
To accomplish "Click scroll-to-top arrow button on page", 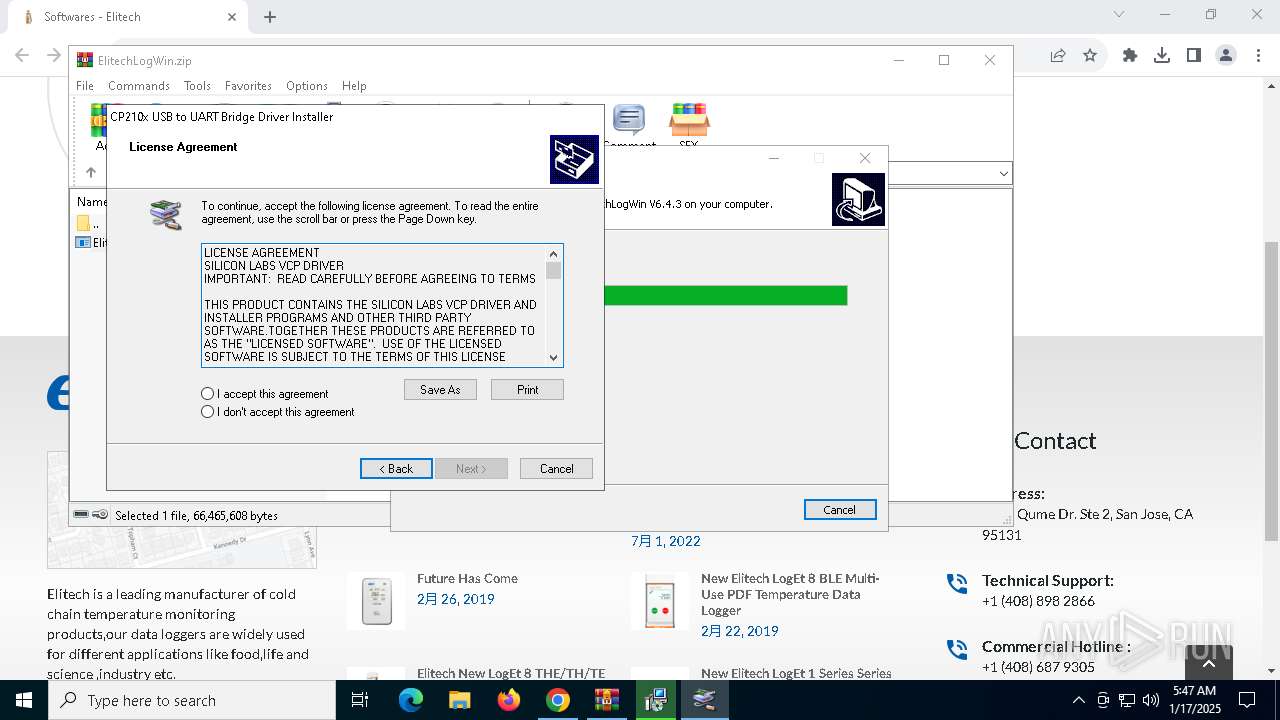I will [1209, 664].
